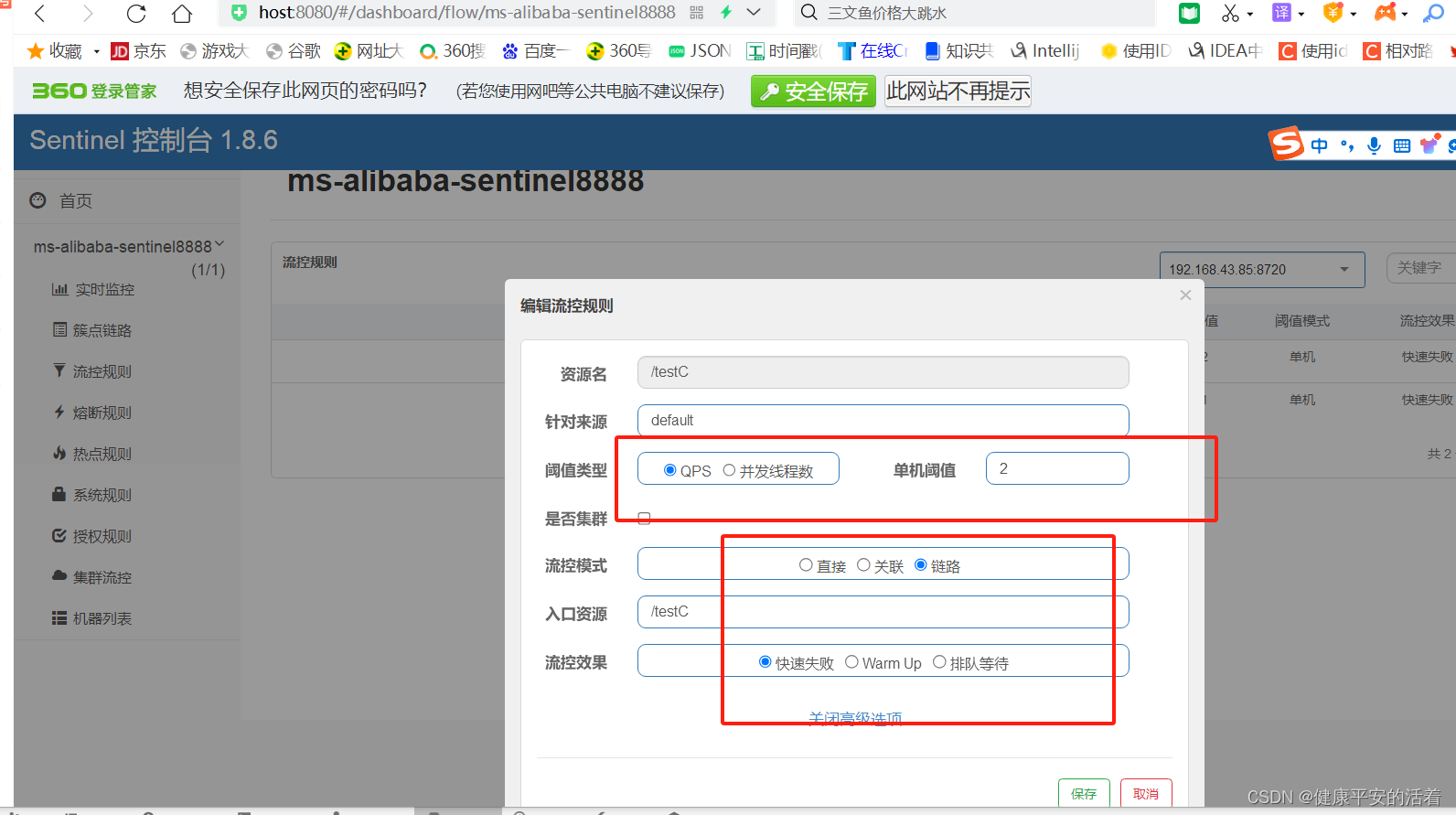The height and width of the screenshot is (815, 1456).
Task: Click the 资源名 /testC field
Action: pos(883,372)
